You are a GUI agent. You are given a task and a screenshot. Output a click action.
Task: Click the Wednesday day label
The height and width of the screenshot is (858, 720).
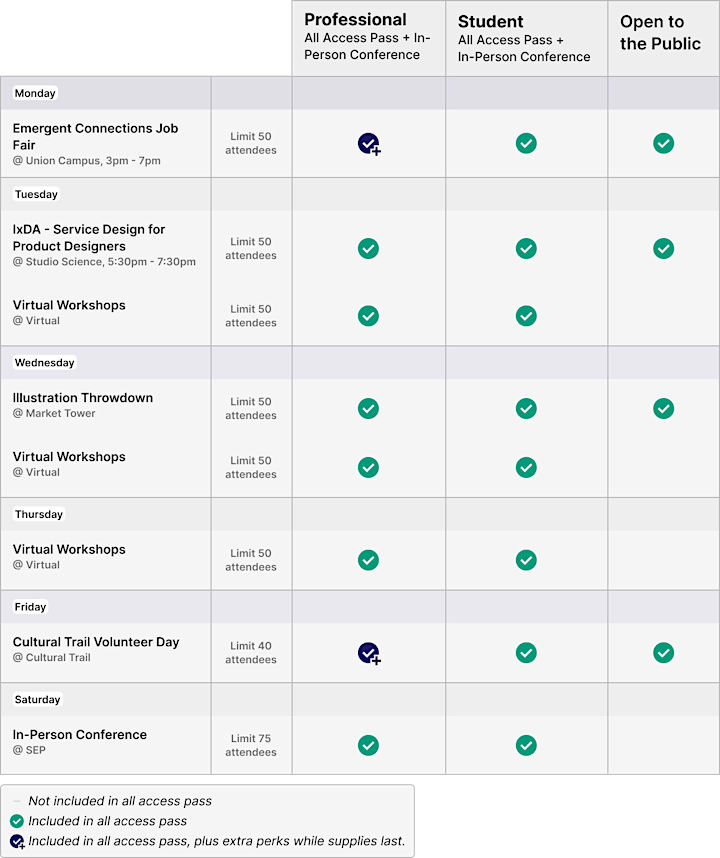[x=44, y=363]
